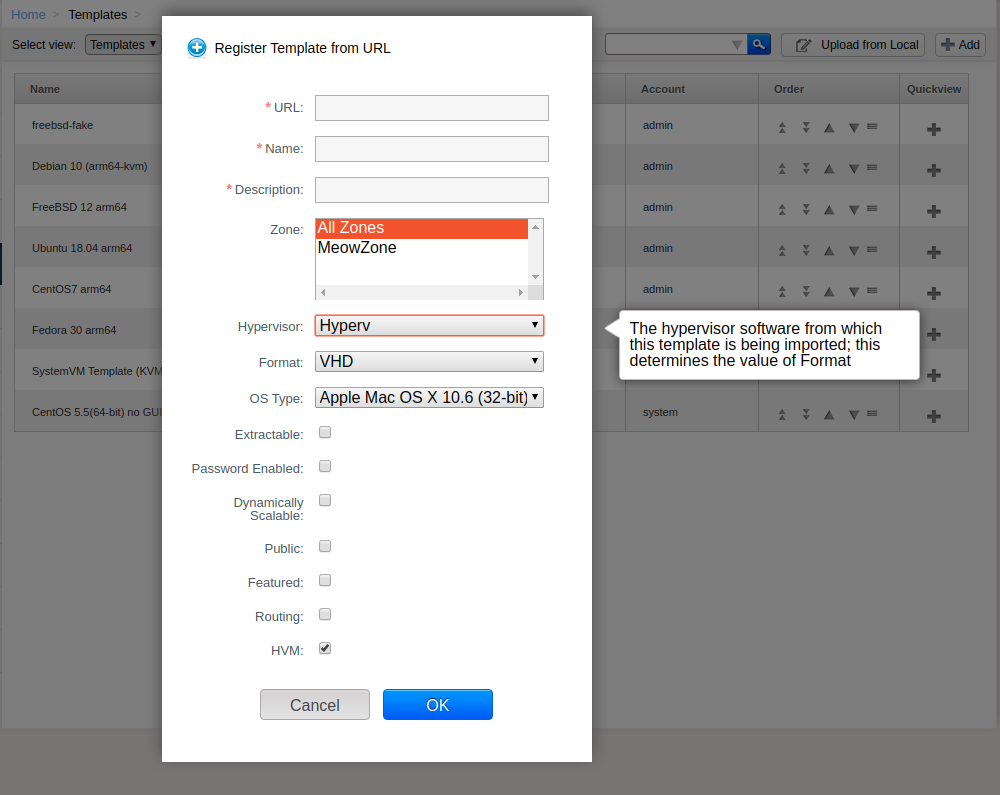Open the Hypervisor dropdown
This screenshot has height=795, width=1000.
pyautogui.click(x=429, y=326)
